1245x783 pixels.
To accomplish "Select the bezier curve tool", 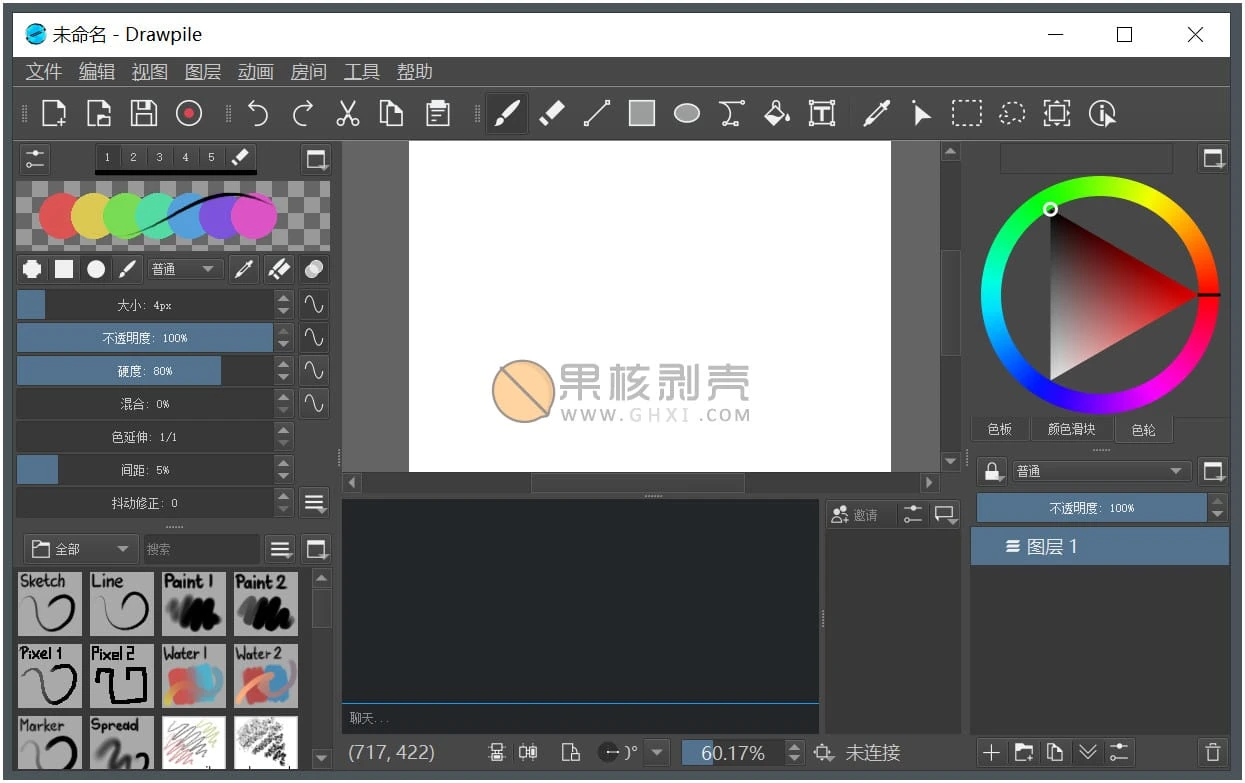I will (732, 113).
